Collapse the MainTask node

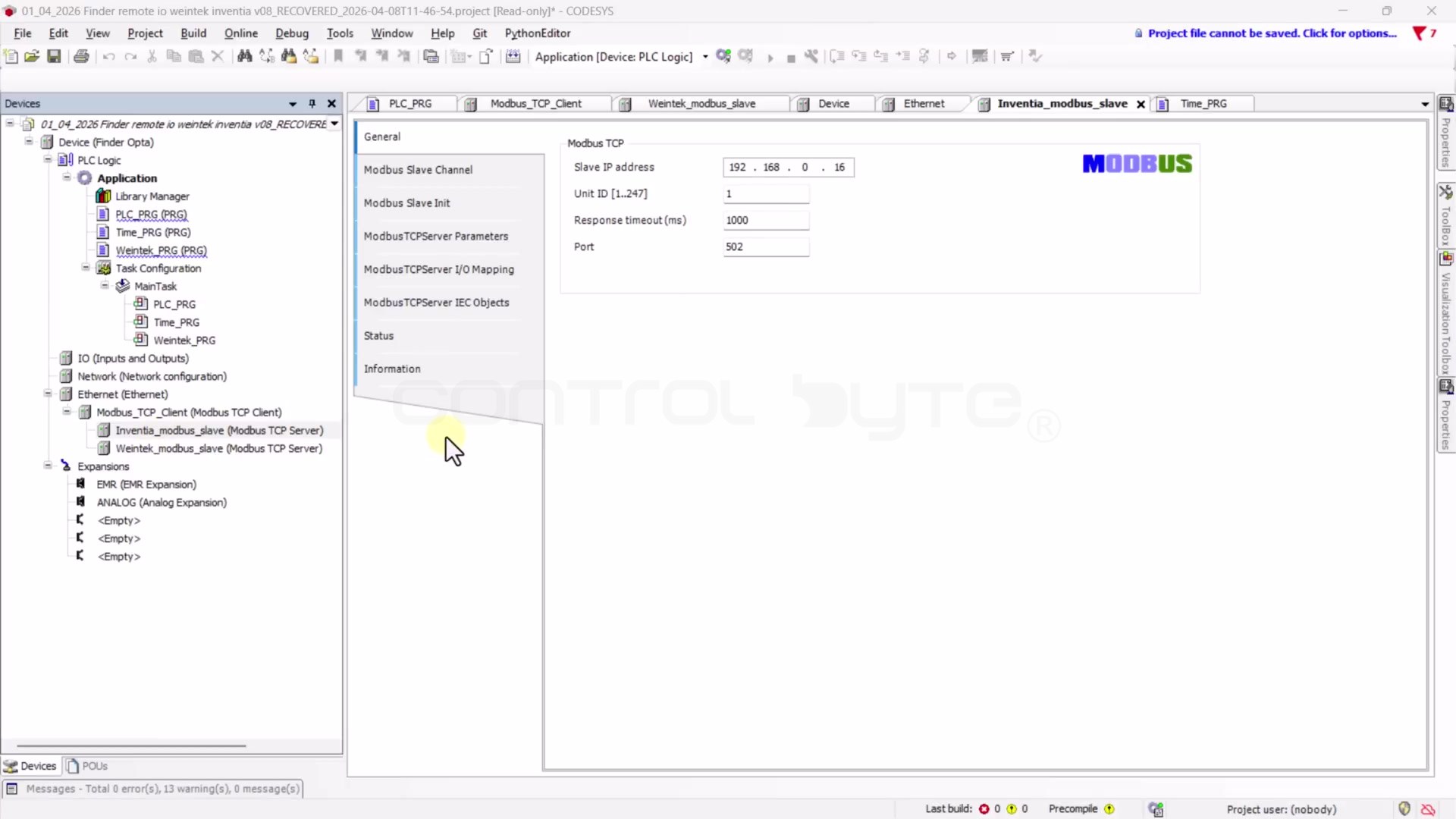click(105, 286)
